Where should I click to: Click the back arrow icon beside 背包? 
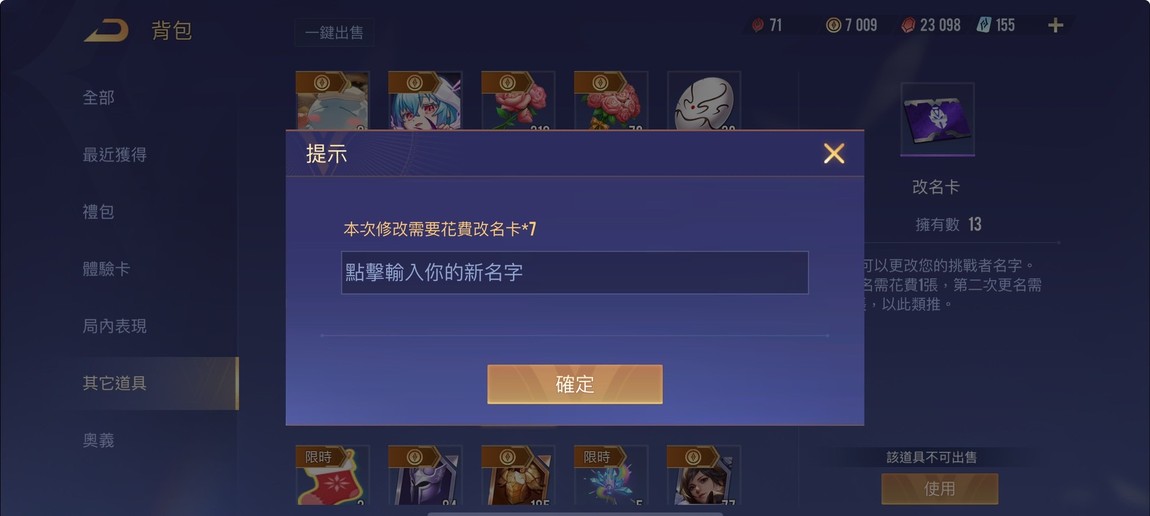point(107,31)
